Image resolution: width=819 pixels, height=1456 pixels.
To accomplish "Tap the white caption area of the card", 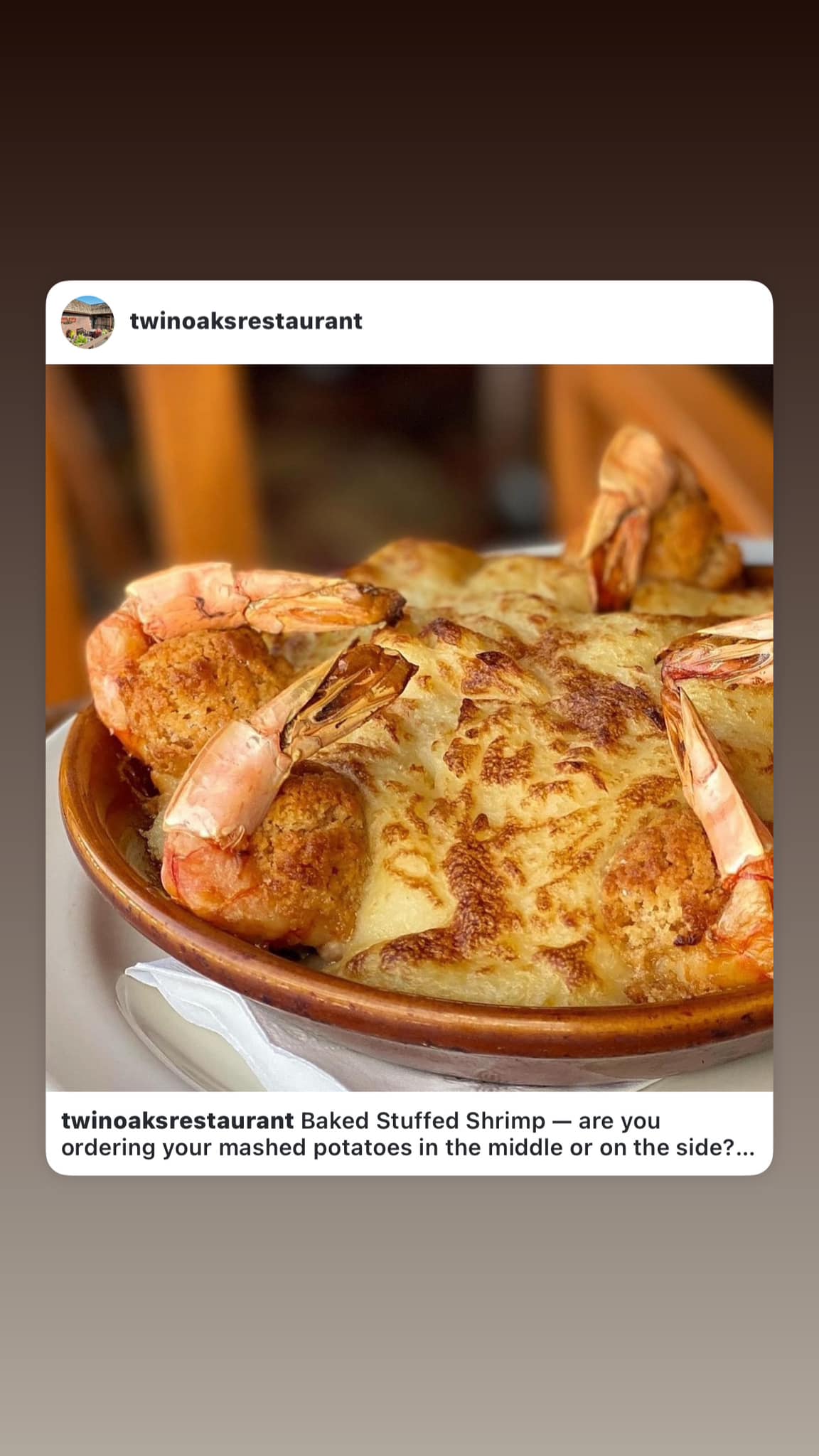I will point(409,1133).
